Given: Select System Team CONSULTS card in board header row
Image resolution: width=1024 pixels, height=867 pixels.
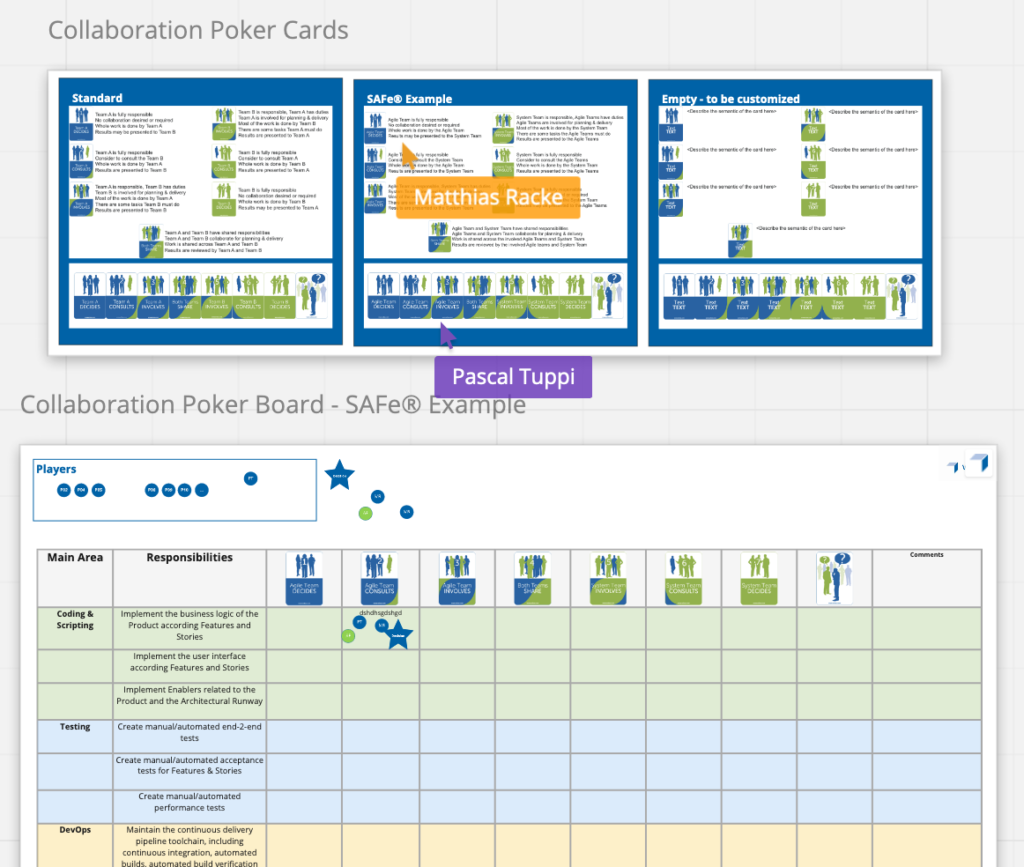Looking at the screenshot, I should tap(684, 578).
